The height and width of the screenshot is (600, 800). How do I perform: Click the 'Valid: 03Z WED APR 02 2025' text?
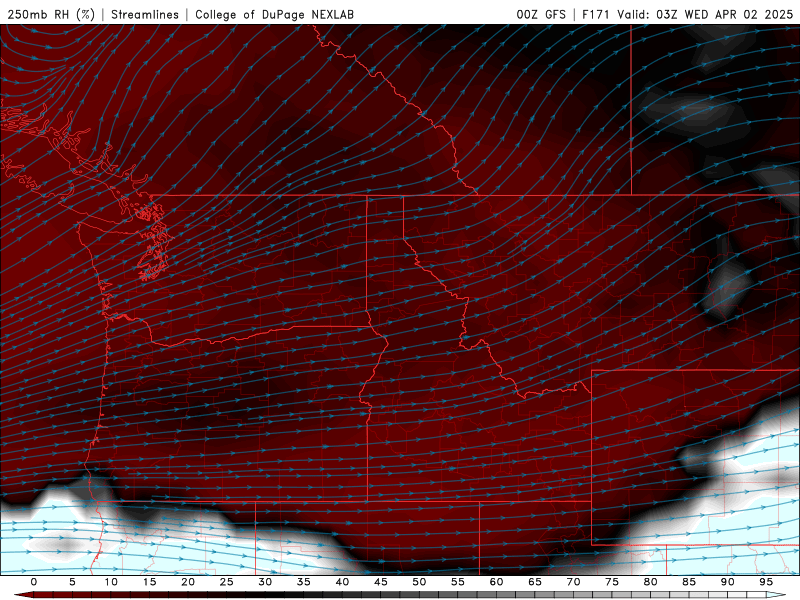click(x=705, y=14)
